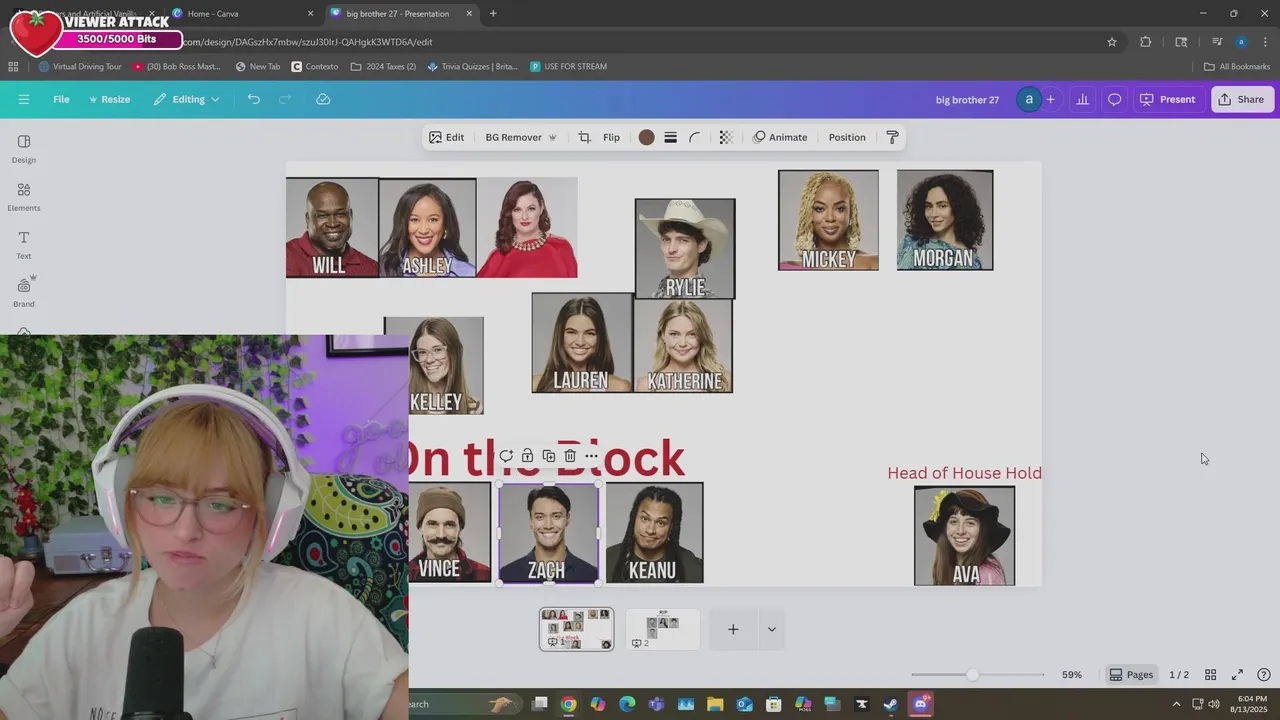Click the big brother 27 project title
This screenshot has height=720, width=1280.
(967, 99)
